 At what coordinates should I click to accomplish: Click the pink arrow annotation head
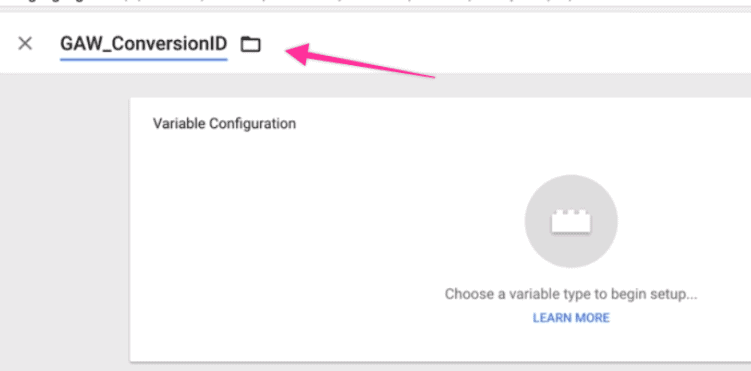coord(298,54)
